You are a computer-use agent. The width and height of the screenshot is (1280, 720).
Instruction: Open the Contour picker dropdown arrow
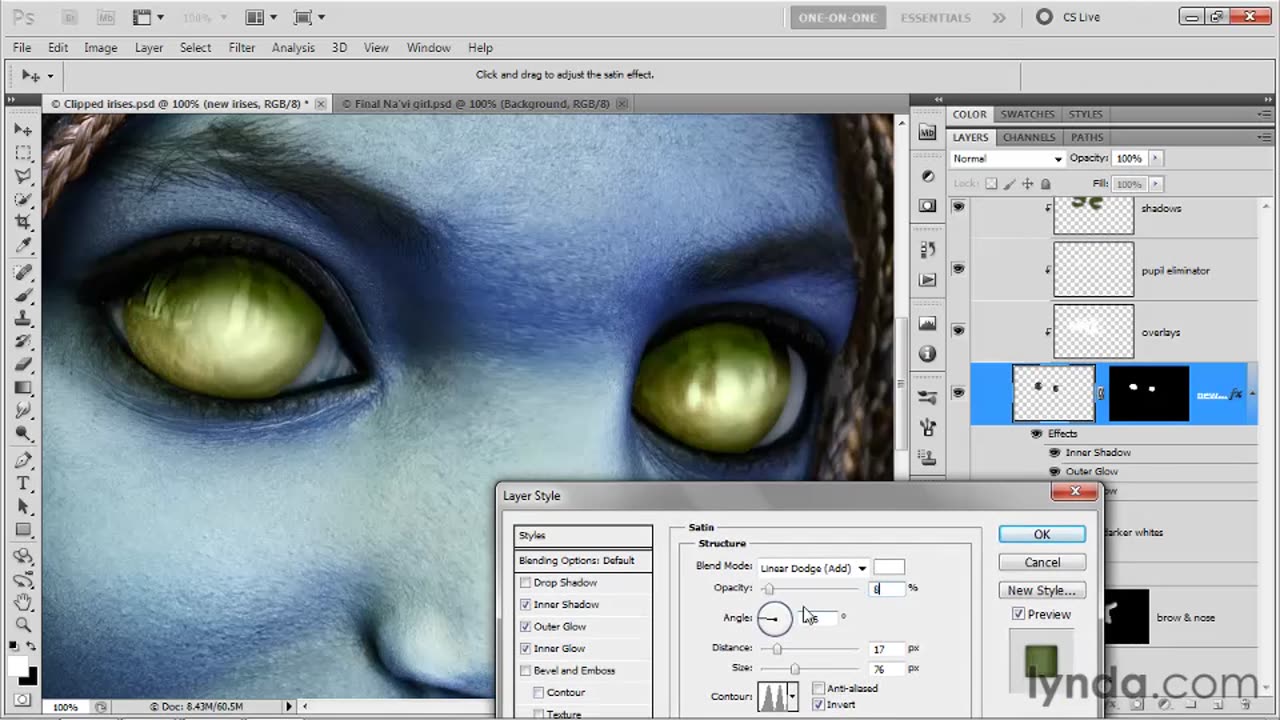coord(792,696)
